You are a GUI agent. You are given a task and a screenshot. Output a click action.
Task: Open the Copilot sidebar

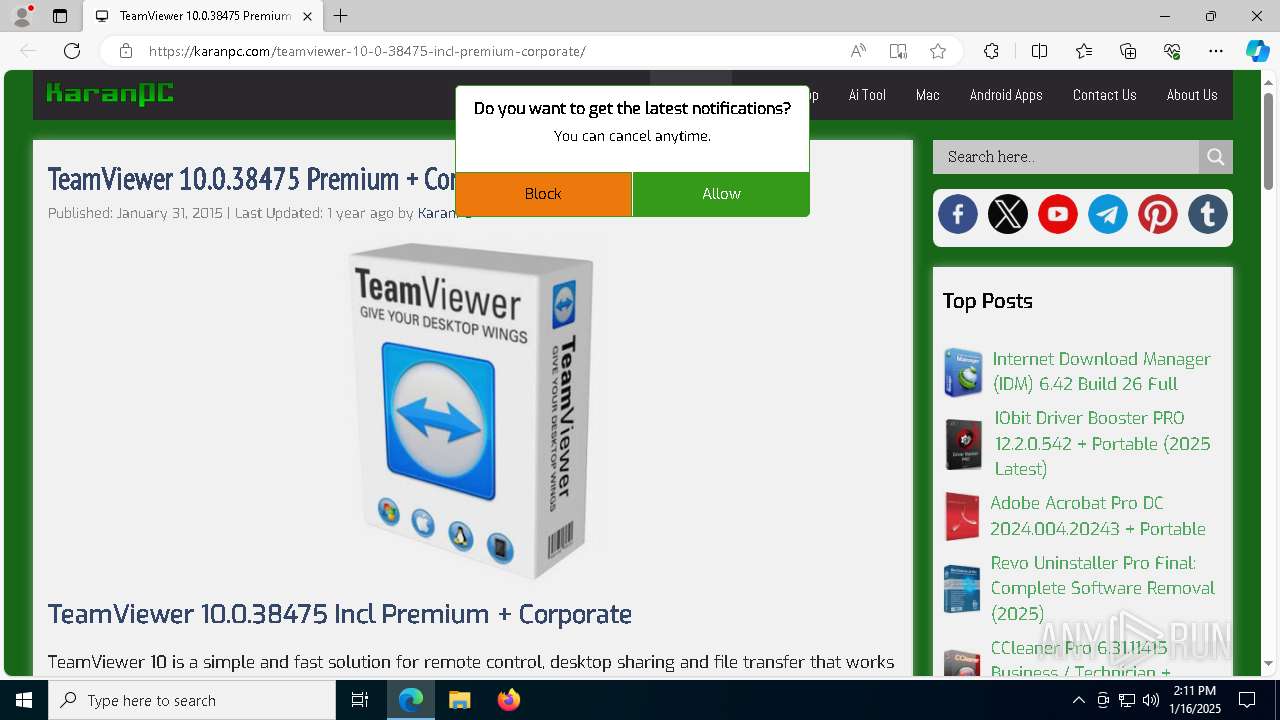(1257, 51)
